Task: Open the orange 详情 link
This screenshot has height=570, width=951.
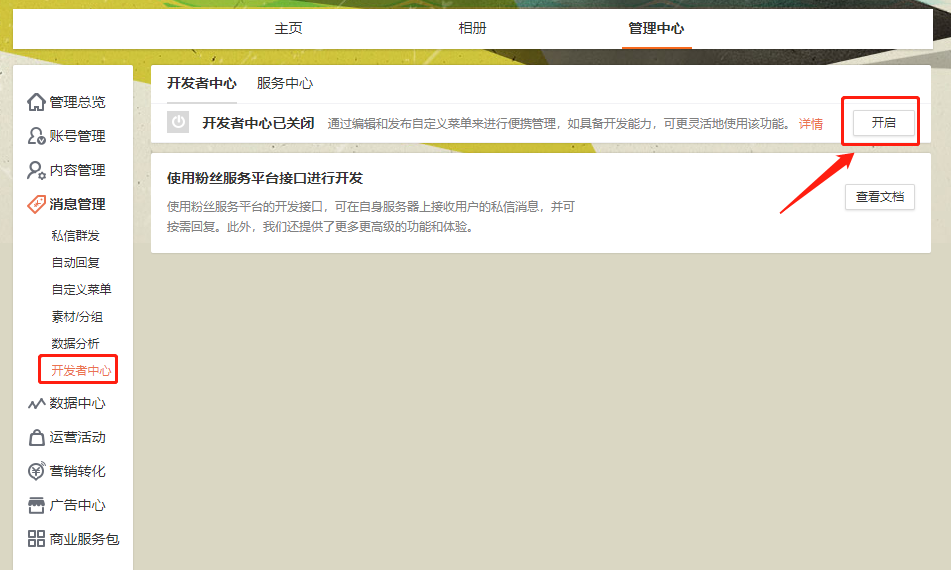Action: click(x=810, y=124)
